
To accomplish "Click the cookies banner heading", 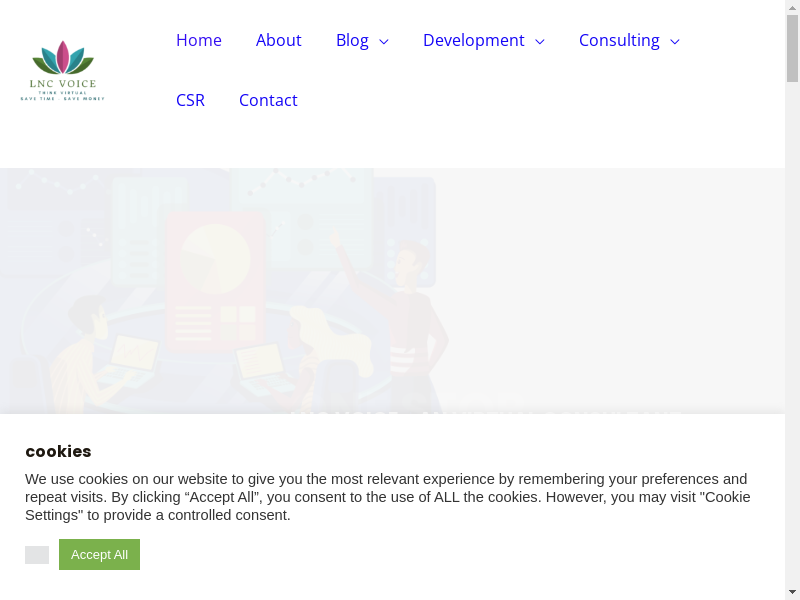I will pyautogui.click(x=58, y=451).
